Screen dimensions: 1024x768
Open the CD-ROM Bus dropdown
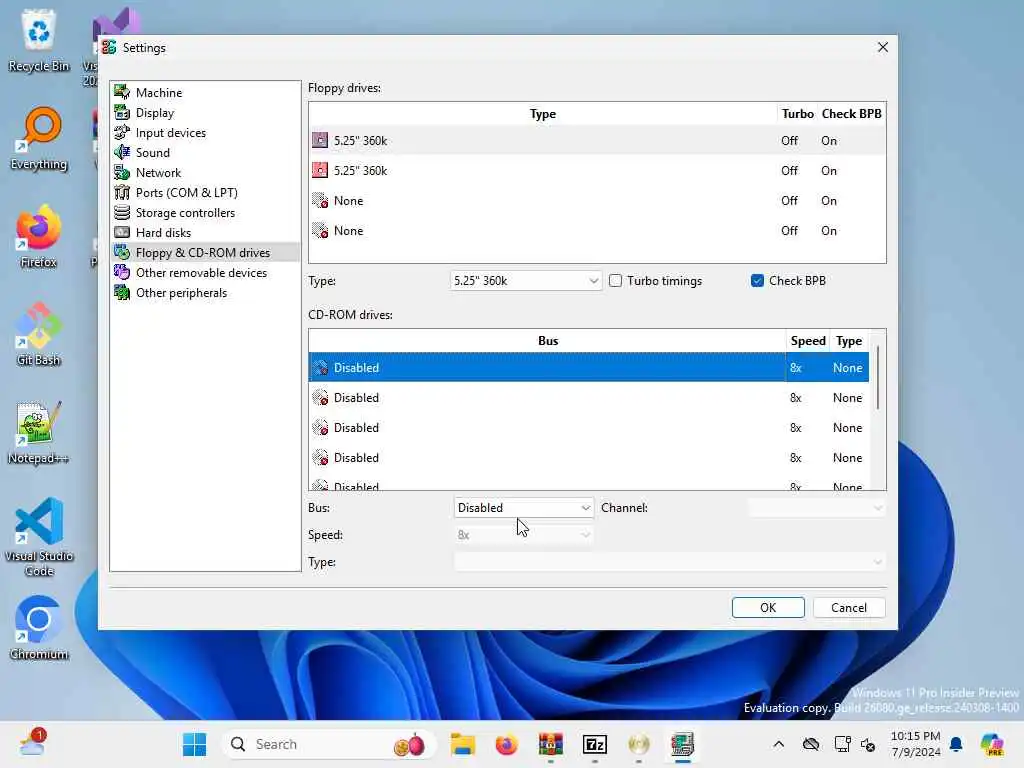(x=524, y=508)
